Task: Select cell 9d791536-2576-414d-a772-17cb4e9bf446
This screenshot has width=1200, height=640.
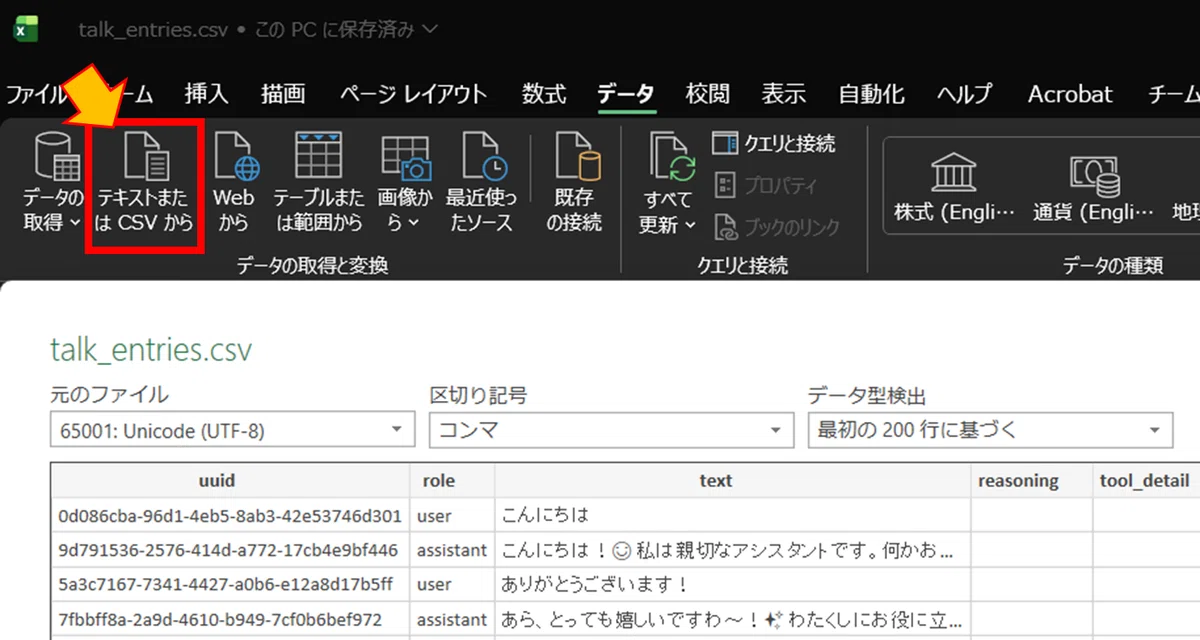Action: point(230,550)
